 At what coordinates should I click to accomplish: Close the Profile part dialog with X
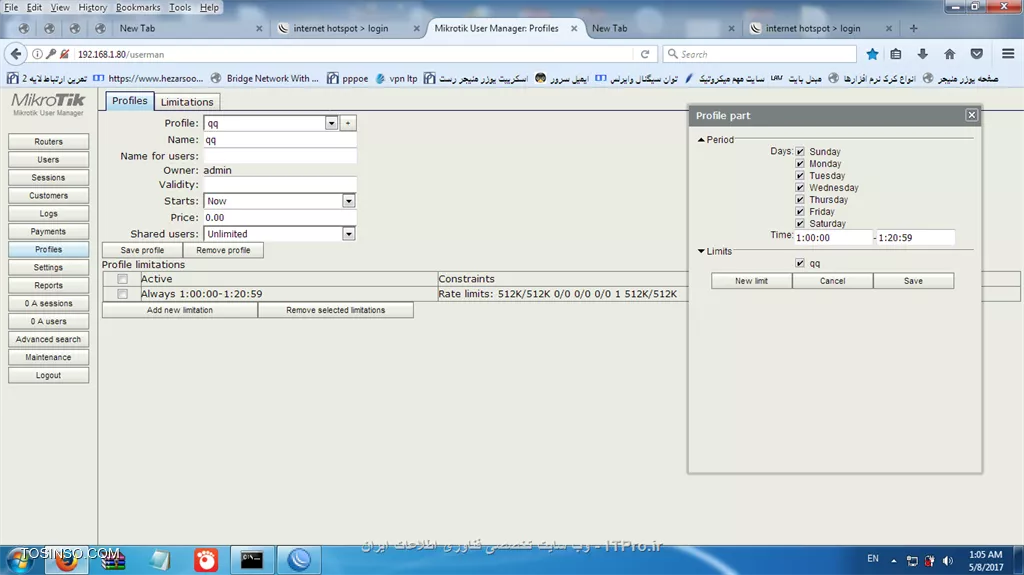point(971,115)
